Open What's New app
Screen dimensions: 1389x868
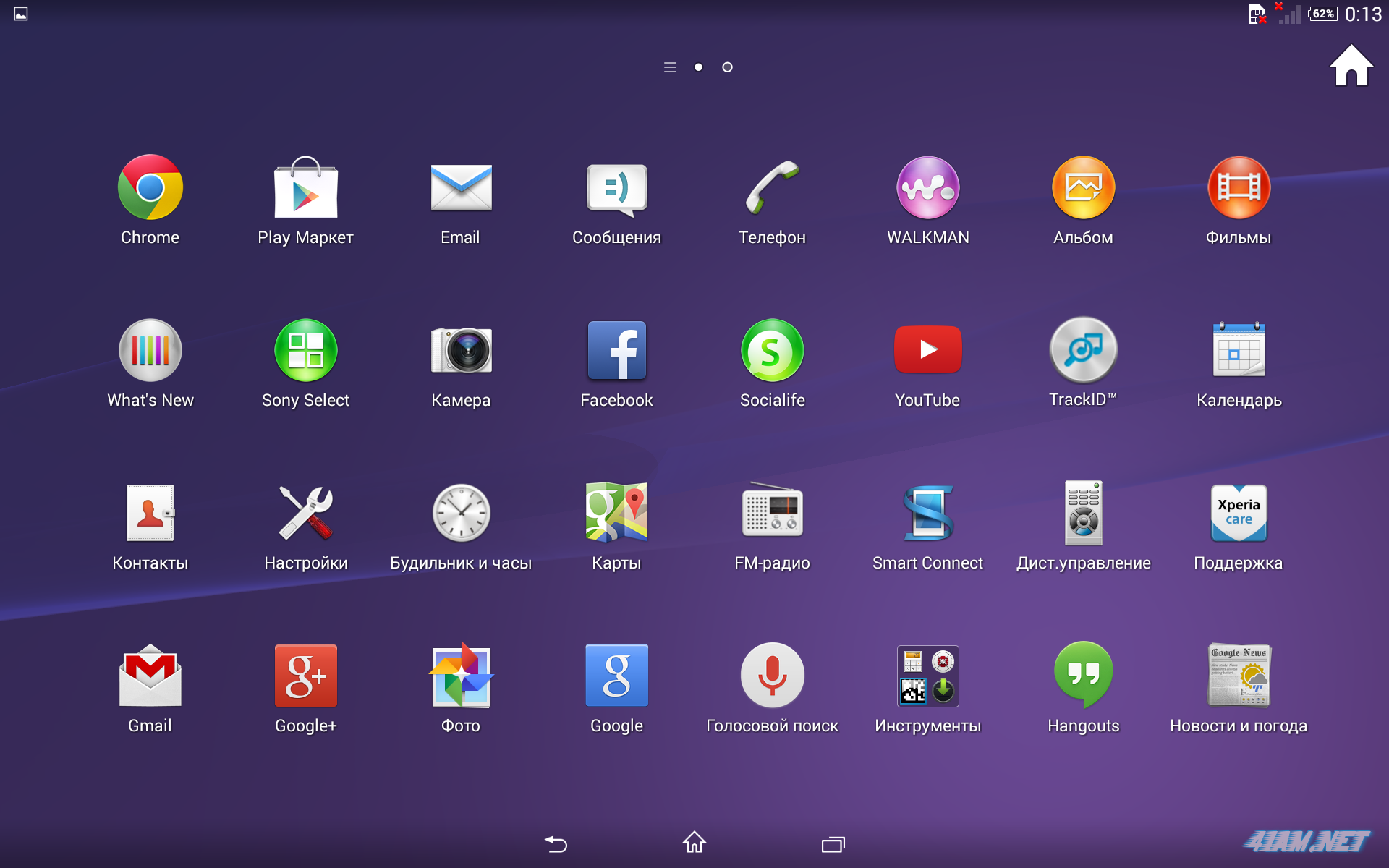tap(150, 350)
